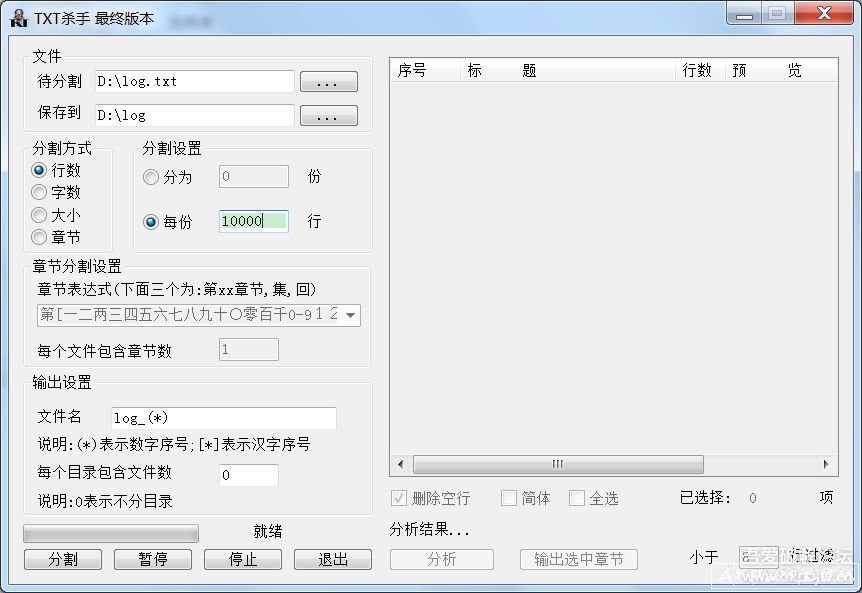Browse for the file to split with 待分割 ... button
This screenshot has height=593, width=862.
click(329, 82)
